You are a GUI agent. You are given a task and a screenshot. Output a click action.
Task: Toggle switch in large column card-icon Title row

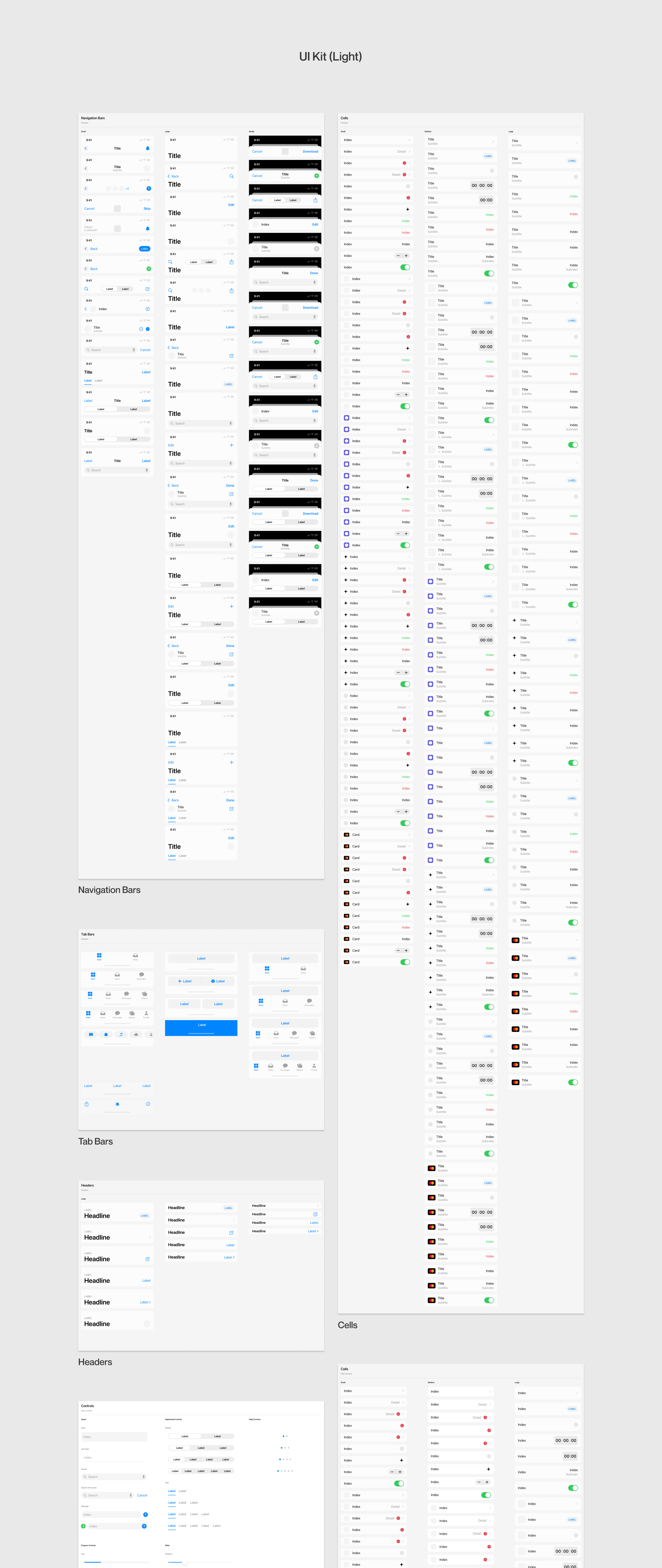point(573,1082)
